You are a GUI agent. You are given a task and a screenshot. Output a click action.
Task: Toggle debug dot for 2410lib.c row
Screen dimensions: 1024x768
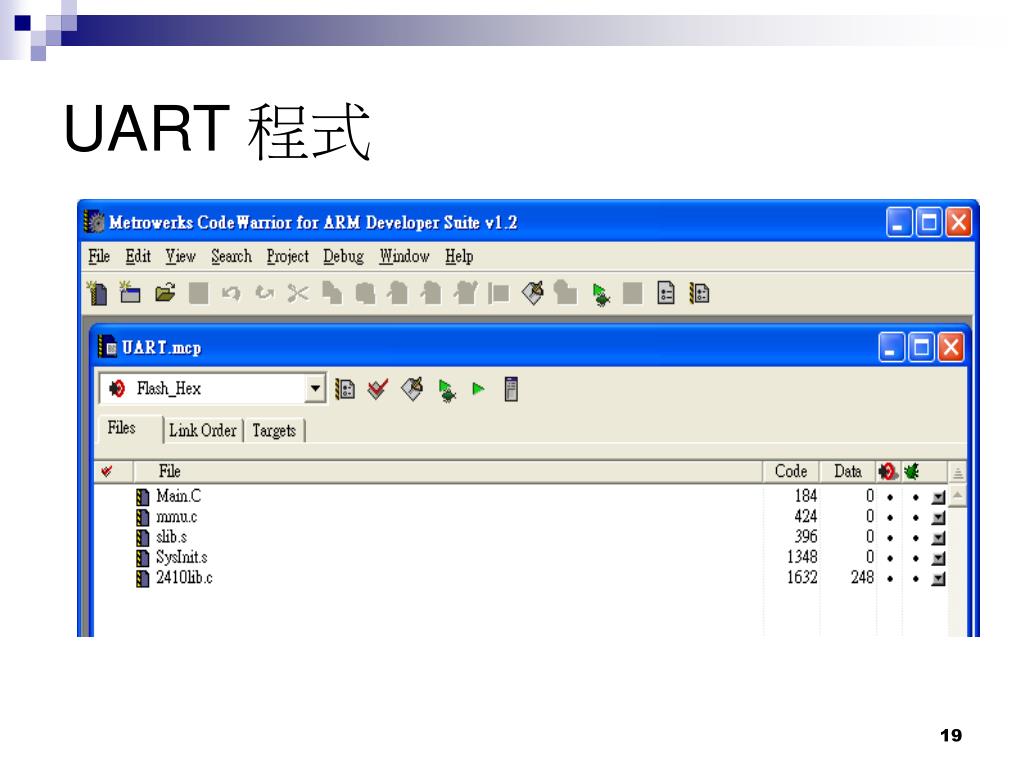pyautogui.click(x=916, y=579)
